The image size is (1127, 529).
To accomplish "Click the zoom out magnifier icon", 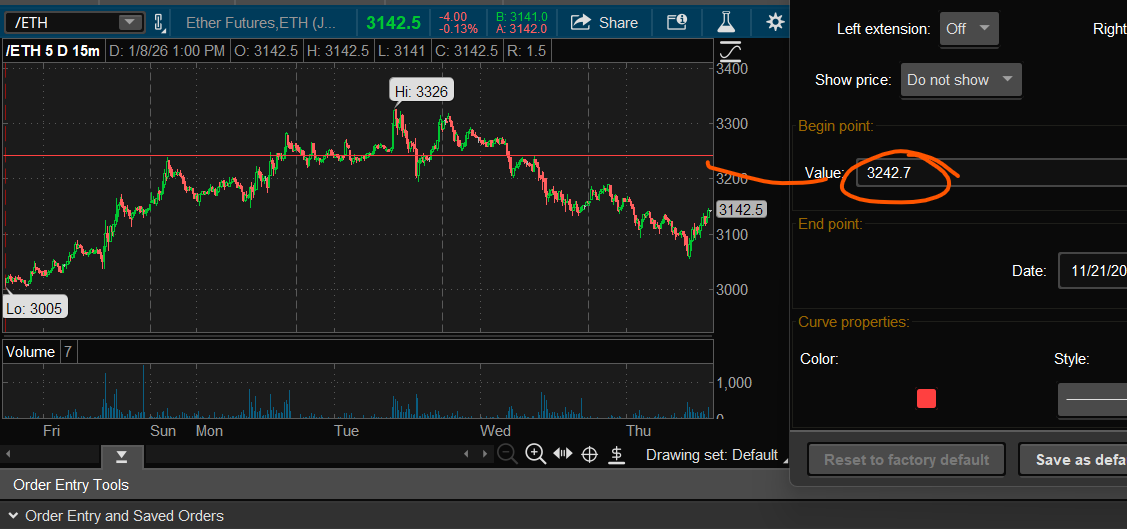I will click(507, 454).
